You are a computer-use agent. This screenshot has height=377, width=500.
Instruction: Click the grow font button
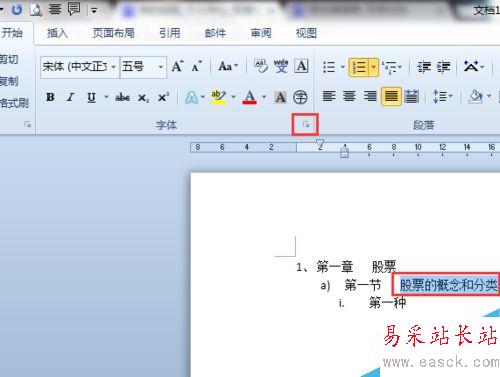tap(177, 66)
